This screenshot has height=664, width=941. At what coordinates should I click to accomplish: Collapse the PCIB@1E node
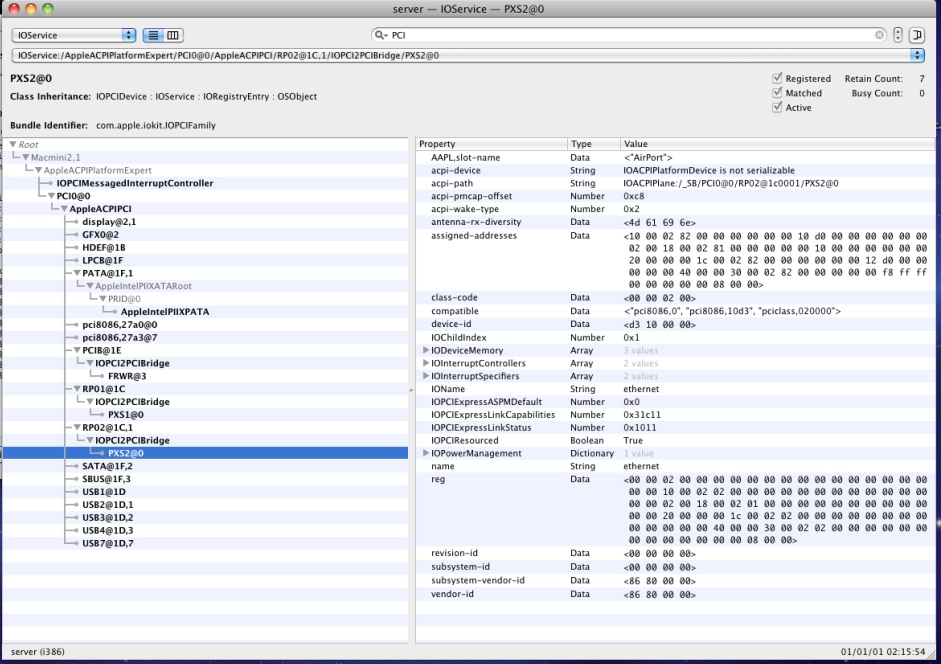click(77, 351)
